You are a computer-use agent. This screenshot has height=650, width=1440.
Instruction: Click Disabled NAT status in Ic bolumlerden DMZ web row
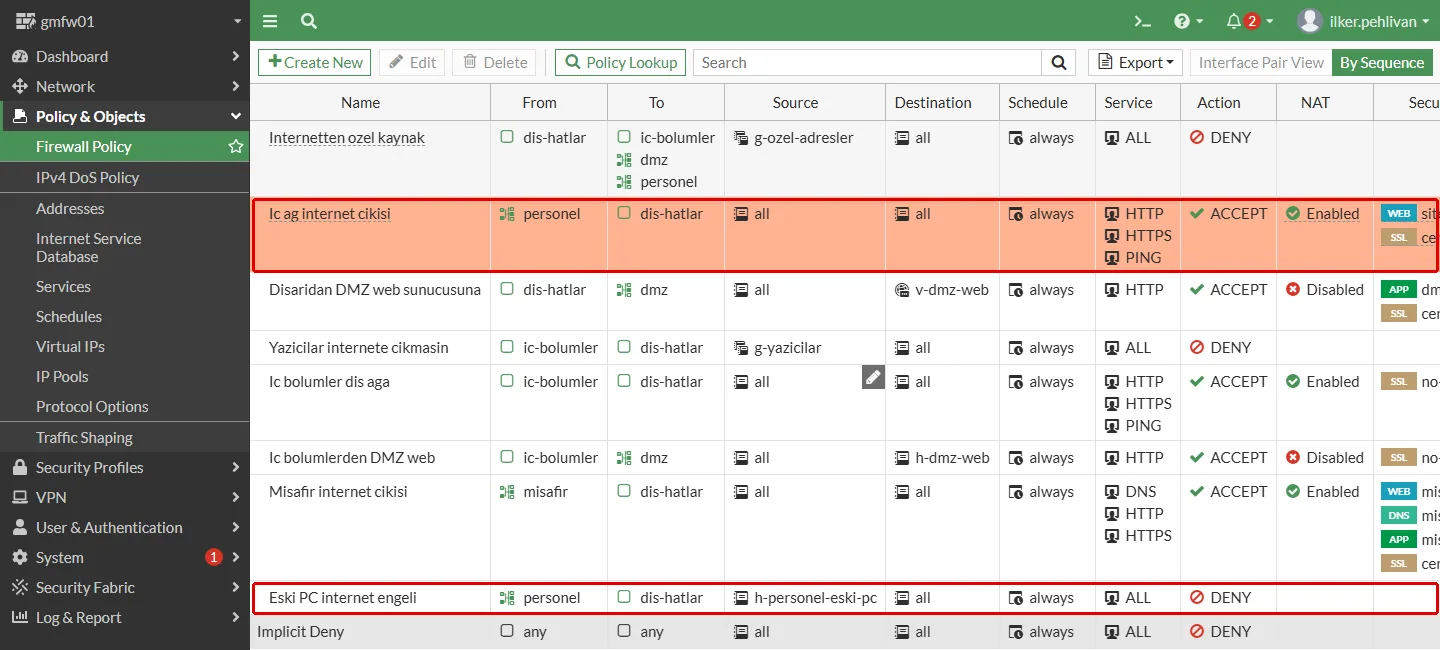click(x=1325, y=458)
